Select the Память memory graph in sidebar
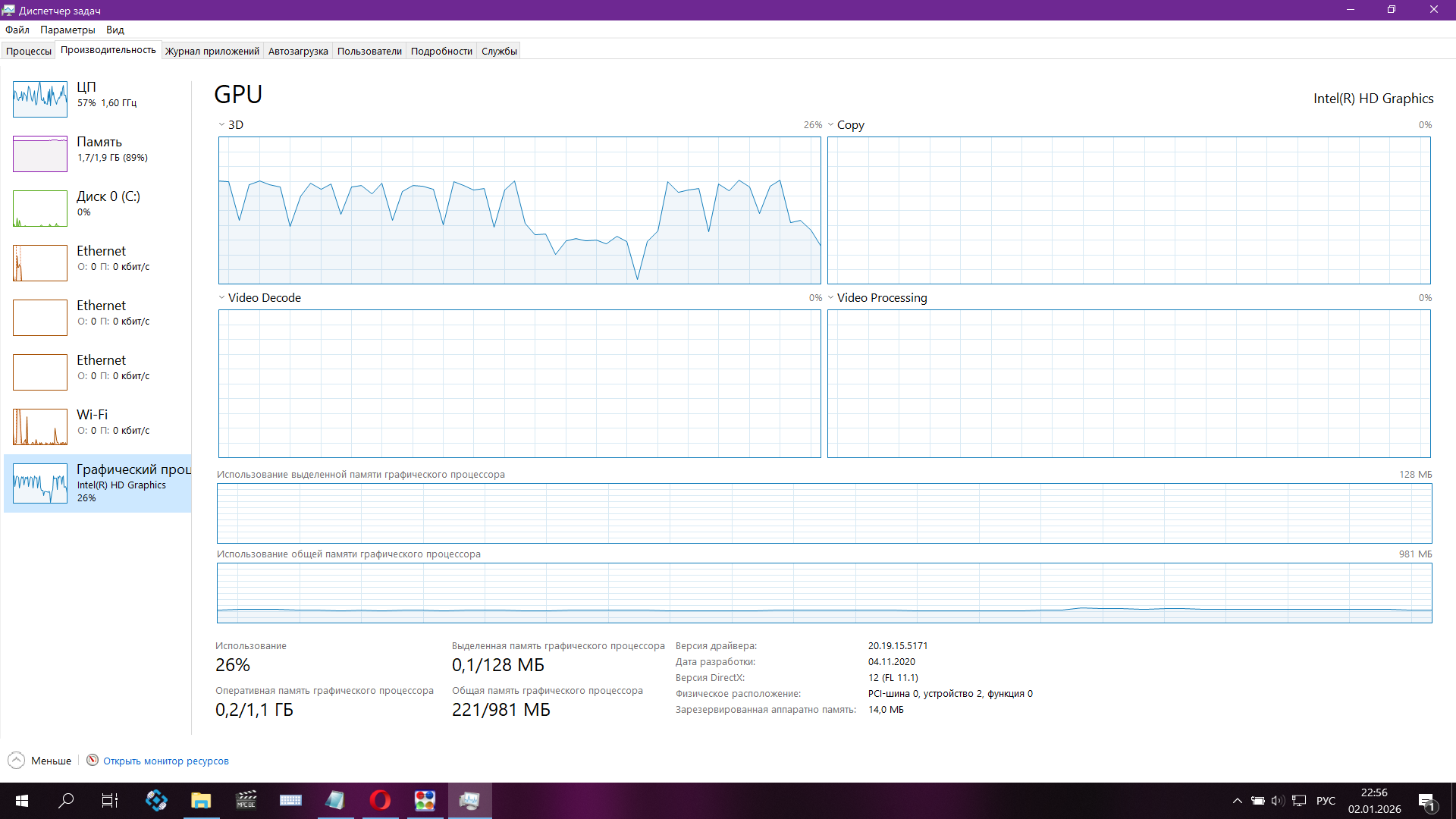The width and height of the screenshot is (1456, 819). pyautogui.click(x=40, y=153)
